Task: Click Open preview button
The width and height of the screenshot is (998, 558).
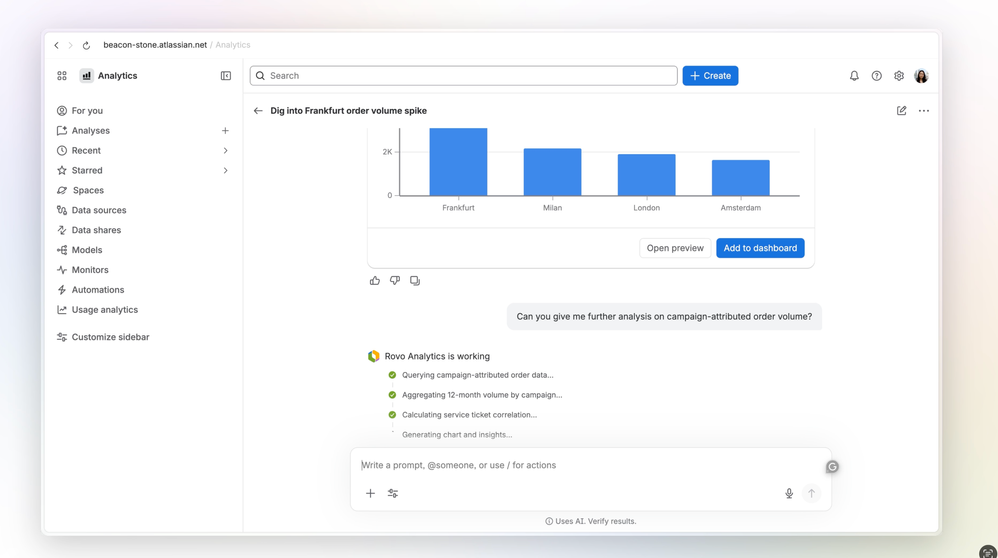Action: (675, 248)
